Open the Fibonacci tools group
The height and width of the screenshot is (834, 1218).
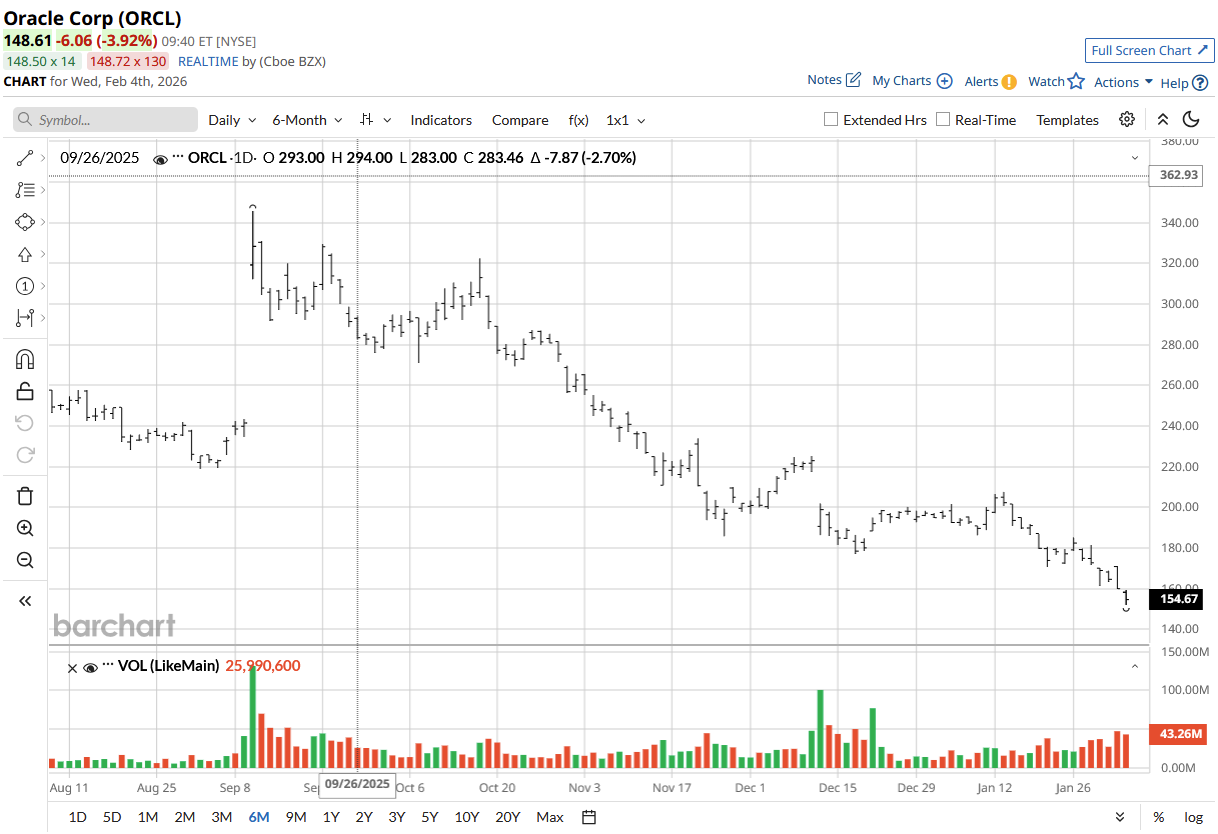pos(25,190)
